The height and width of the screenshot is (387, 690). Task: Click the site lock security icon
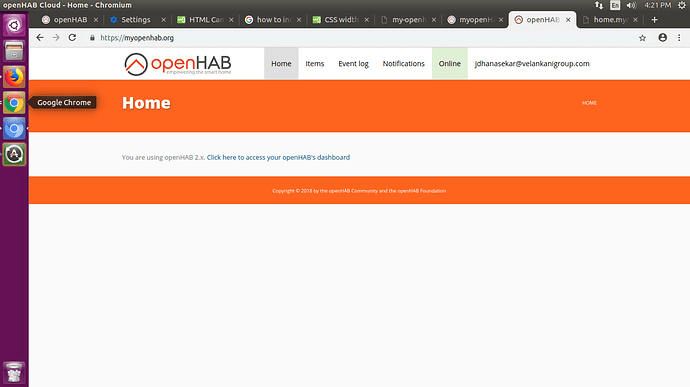tap(92, 38)
